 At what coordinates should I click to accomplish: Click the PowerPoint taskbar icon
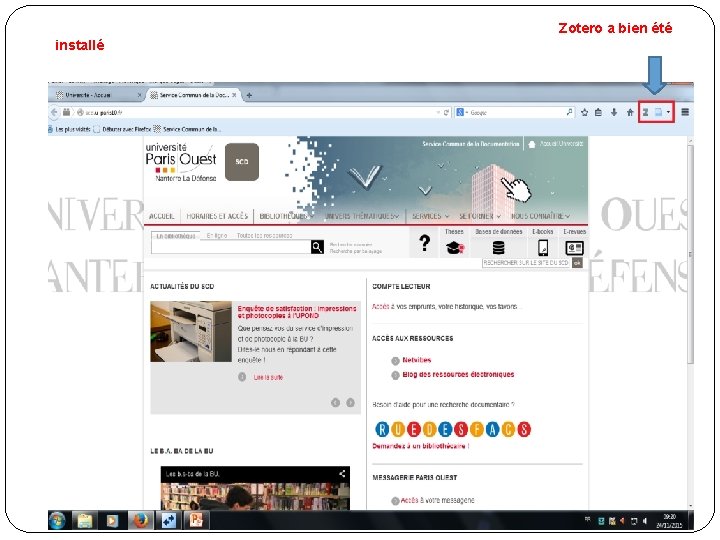point(196,521)
